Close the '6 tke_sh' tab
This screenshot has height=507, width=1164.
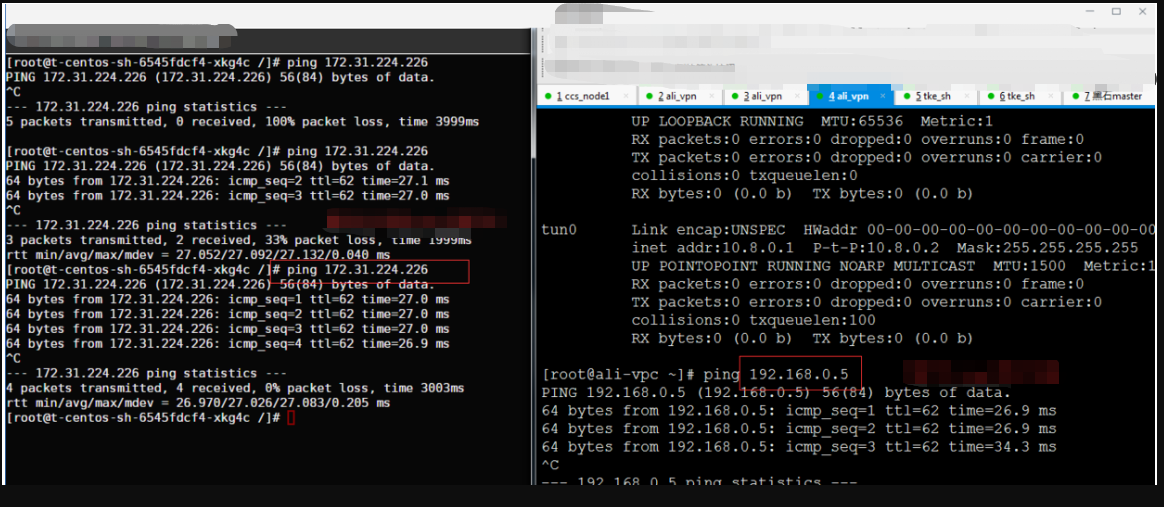tap(1050, 97)
